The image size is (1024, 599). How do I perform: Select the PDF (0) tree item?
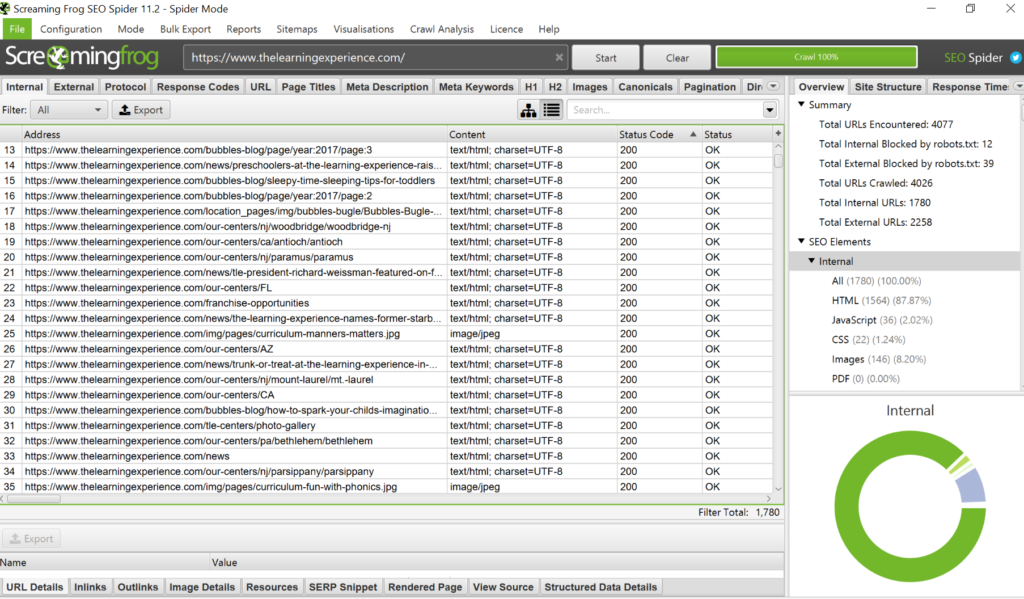tap(865, 379)
